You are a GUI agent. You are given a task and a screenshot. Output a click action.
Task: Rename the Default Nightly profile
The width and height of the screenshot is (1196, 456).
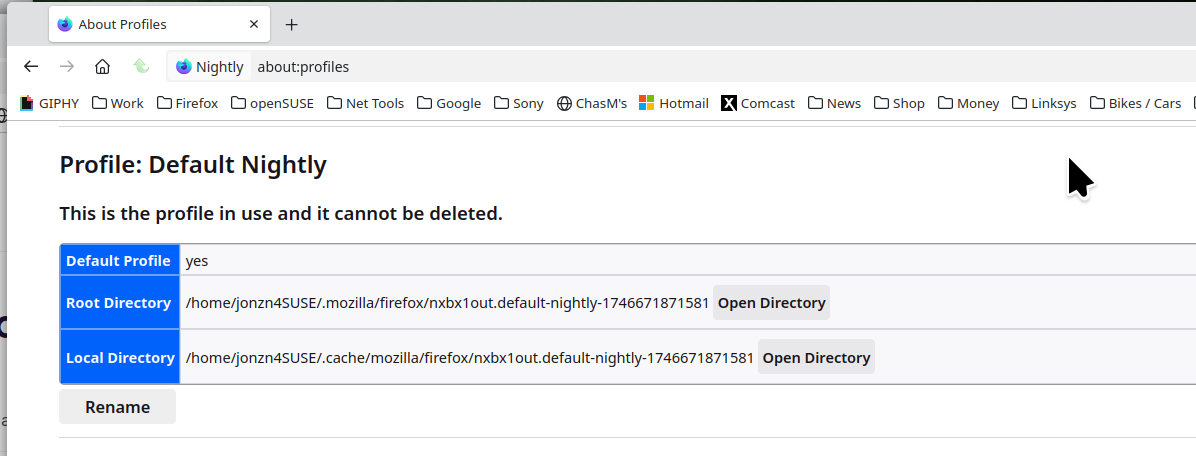117,407
